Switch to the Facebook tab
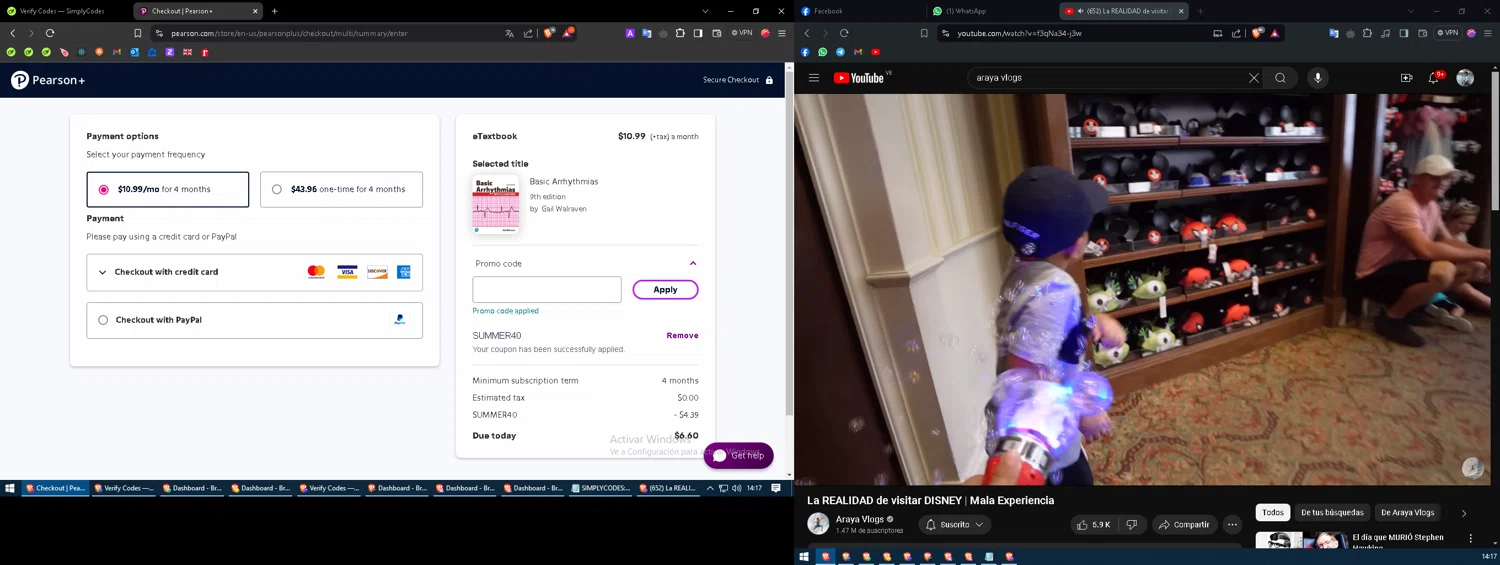This screenshot has height=565, width=1500. point(860,11)
